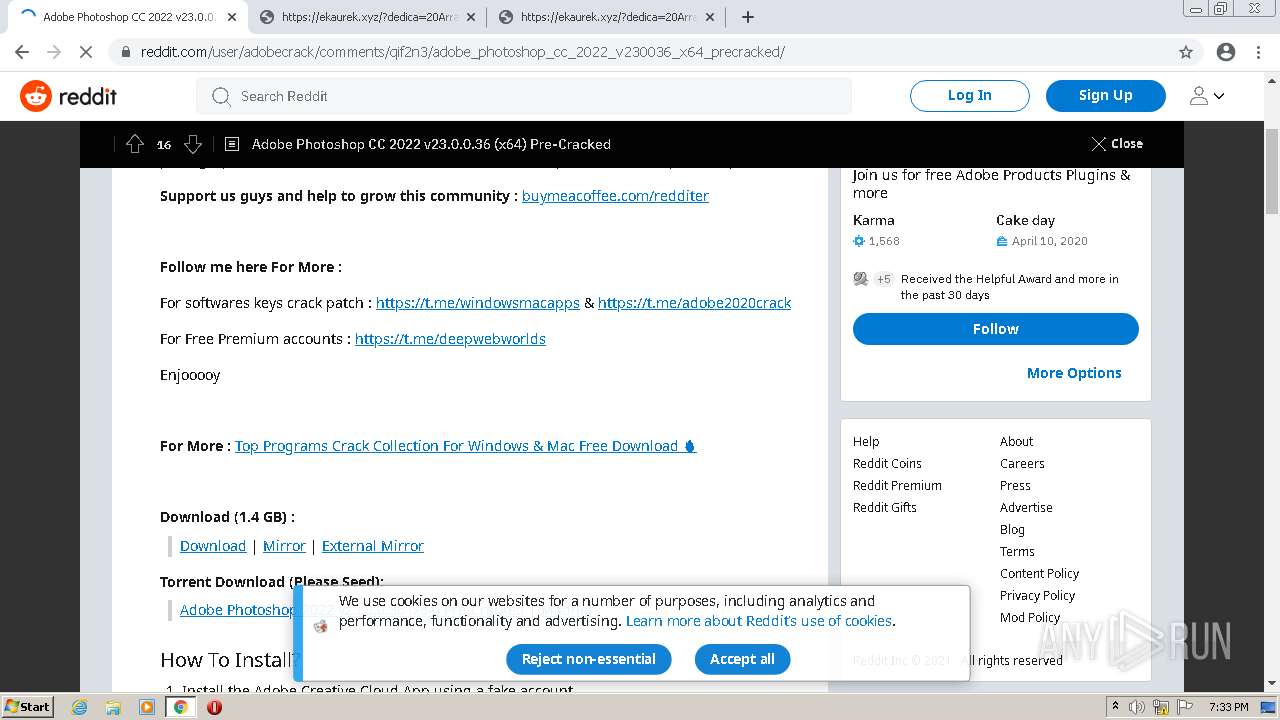Open Reddit Premium footer link
Screen dimensions: 1280x720
897,485
